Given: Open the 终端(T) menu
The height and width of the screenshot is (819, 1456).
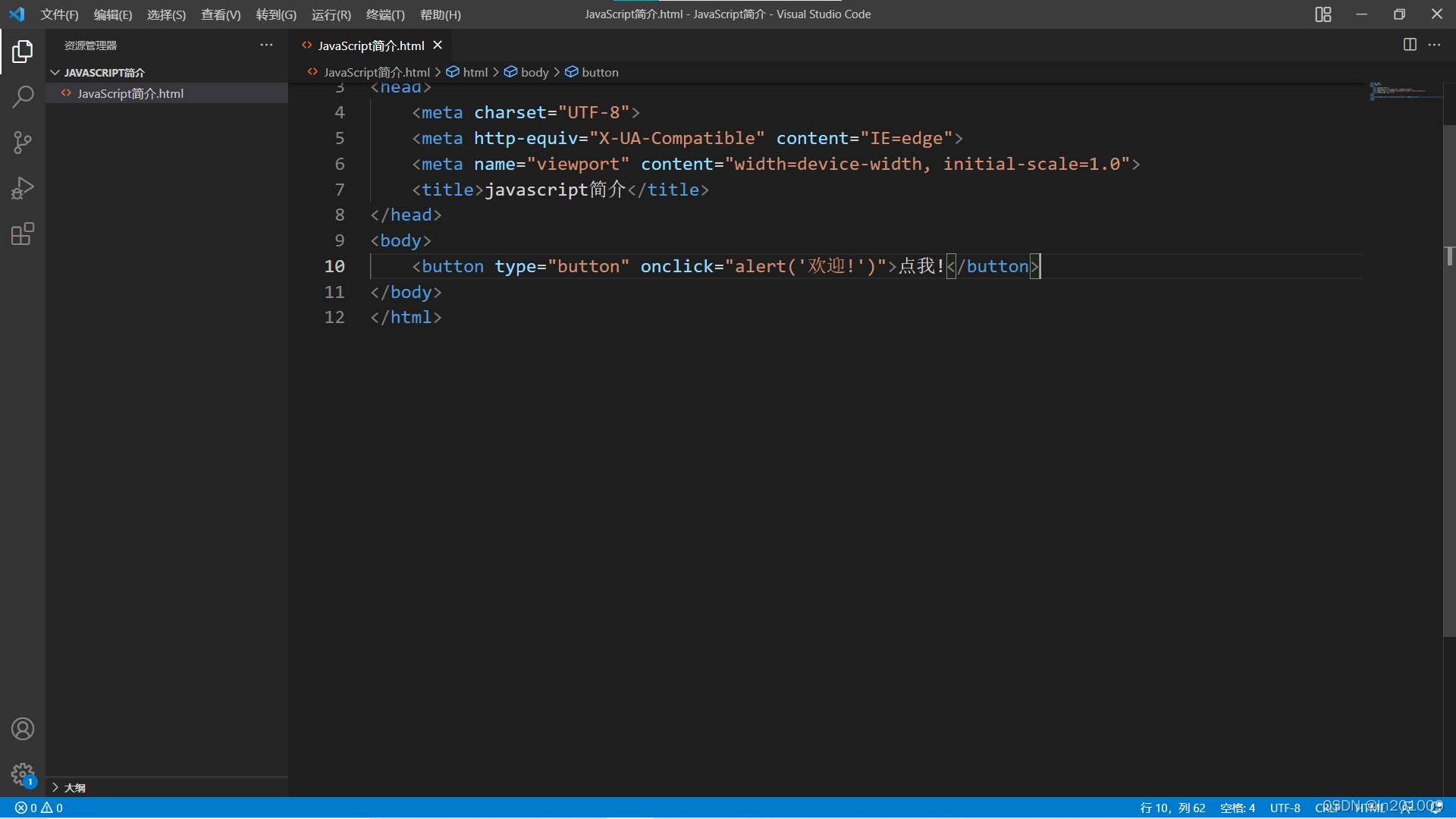Looking at the screenshot, I should pyautogui.click(x=385, y=14).
